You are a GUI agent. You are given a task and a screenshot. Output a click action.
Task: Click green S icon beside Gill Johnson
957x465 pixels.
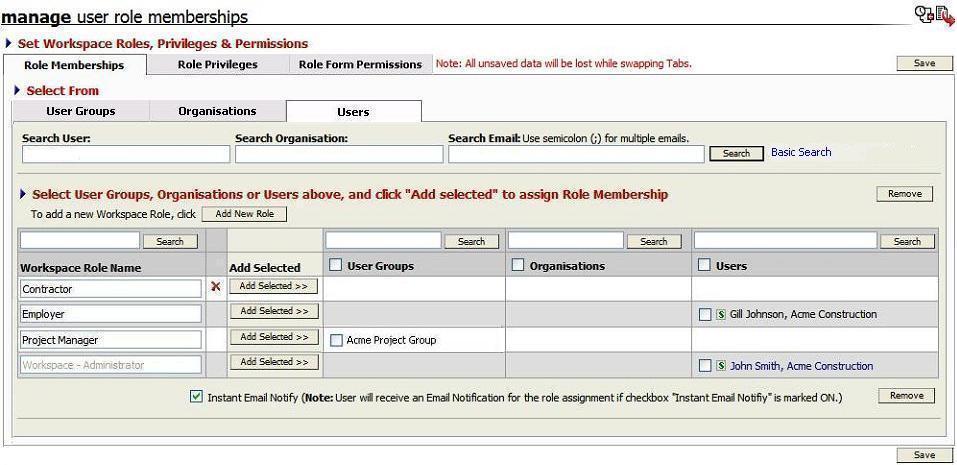click(x=721, y=314)
